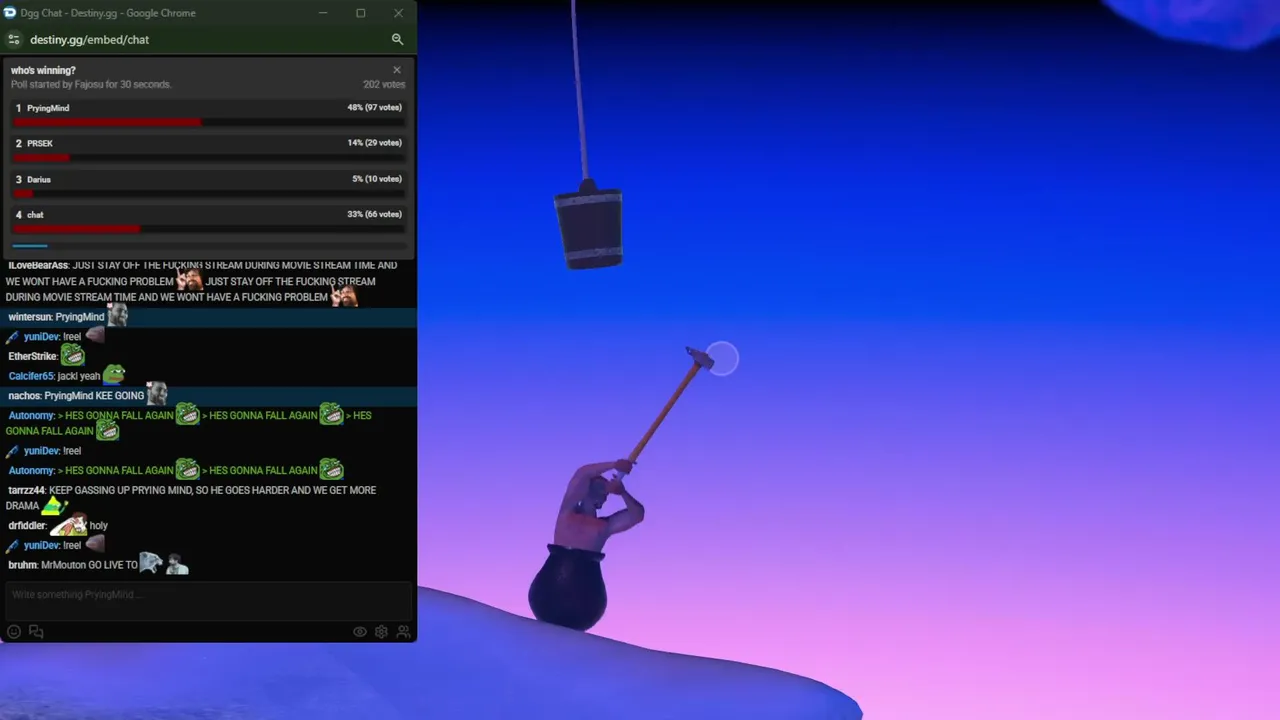The image size is (1280, 720).
Task: Open EtherStrike's username
Action: 33,356
